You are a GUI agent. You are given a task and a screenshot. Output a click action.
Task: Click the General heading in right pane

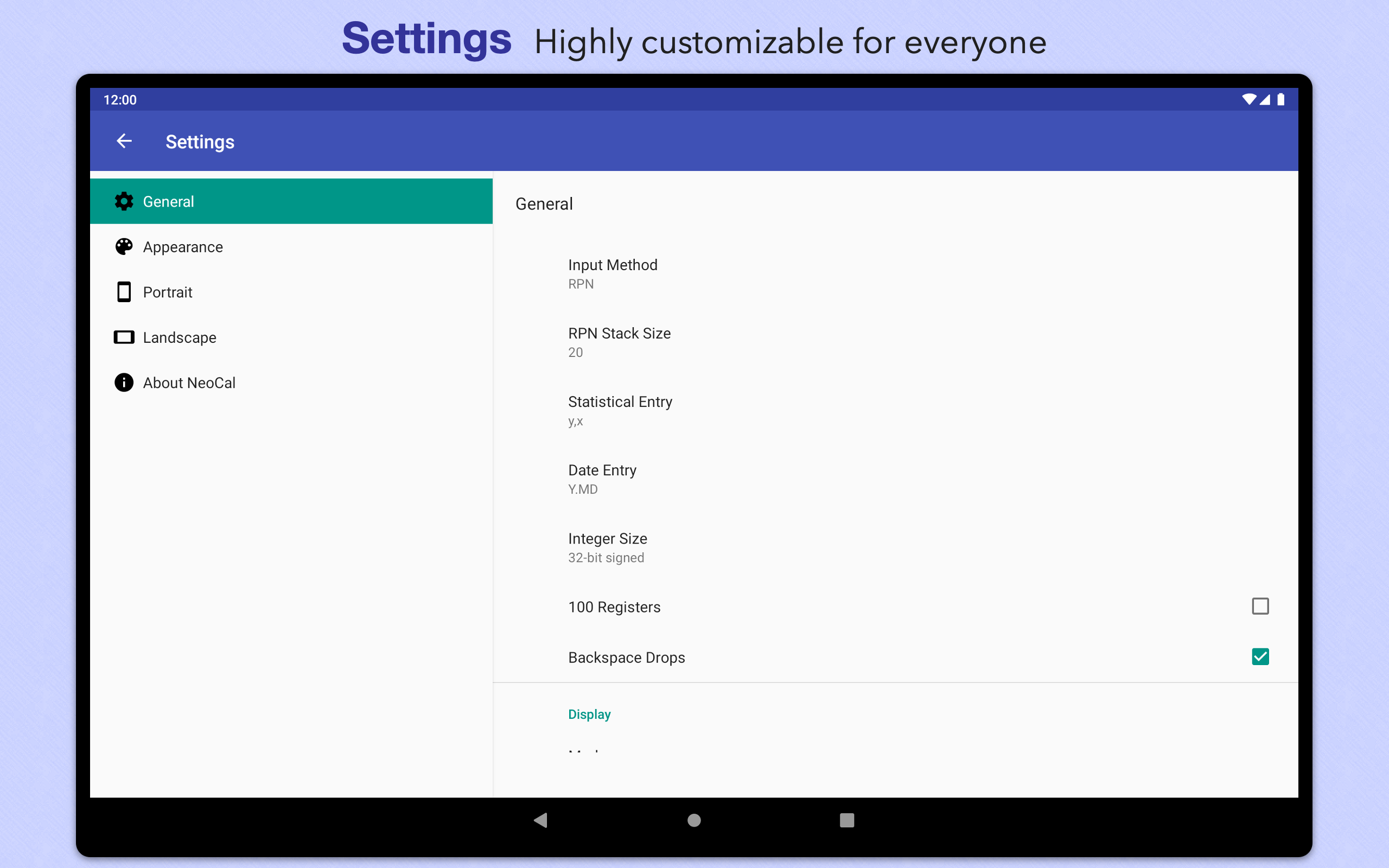544,204
